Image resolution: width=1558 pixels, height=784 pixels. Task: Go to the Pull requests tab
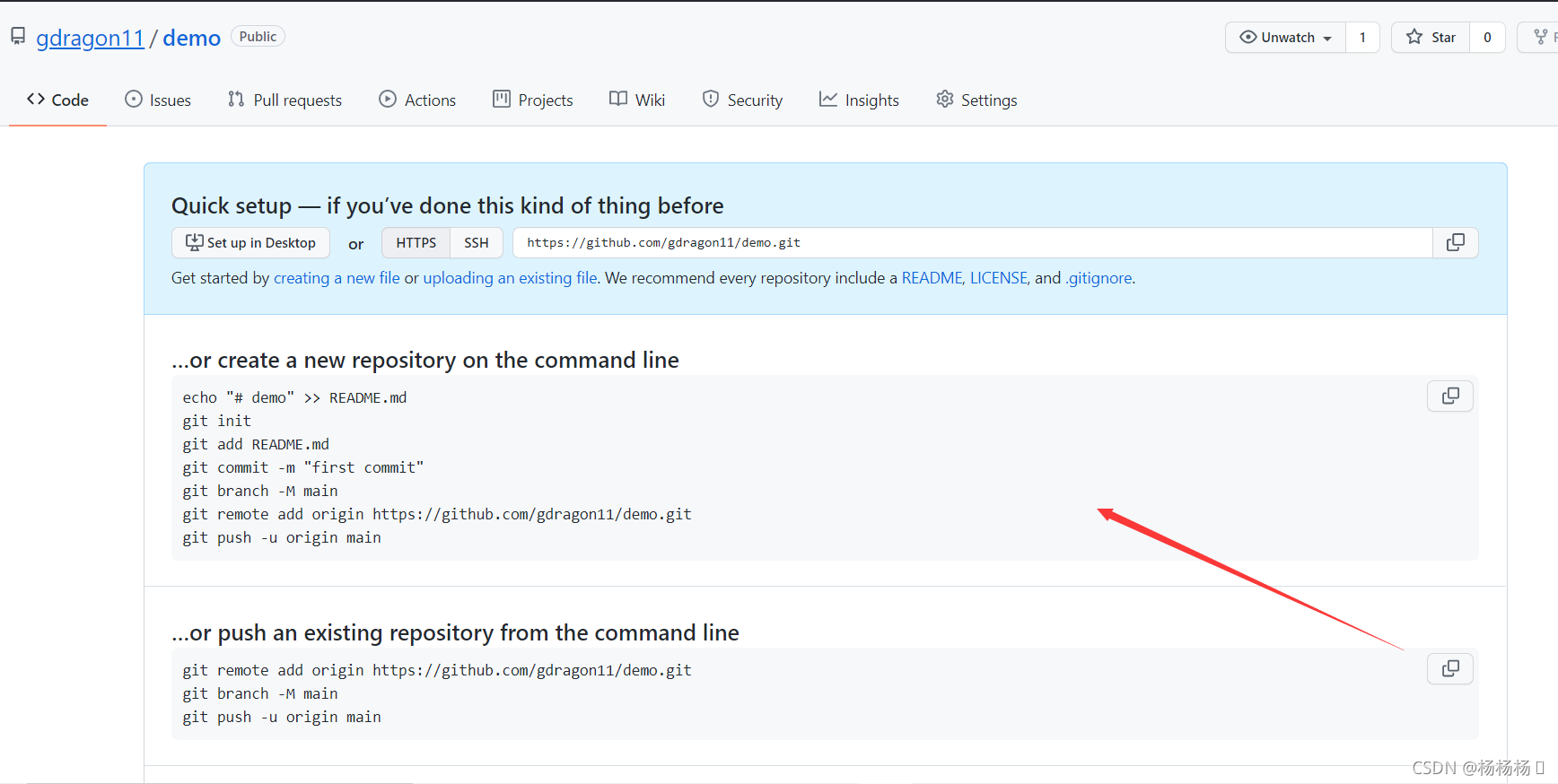pyautogui.click(x=284, y=100)
